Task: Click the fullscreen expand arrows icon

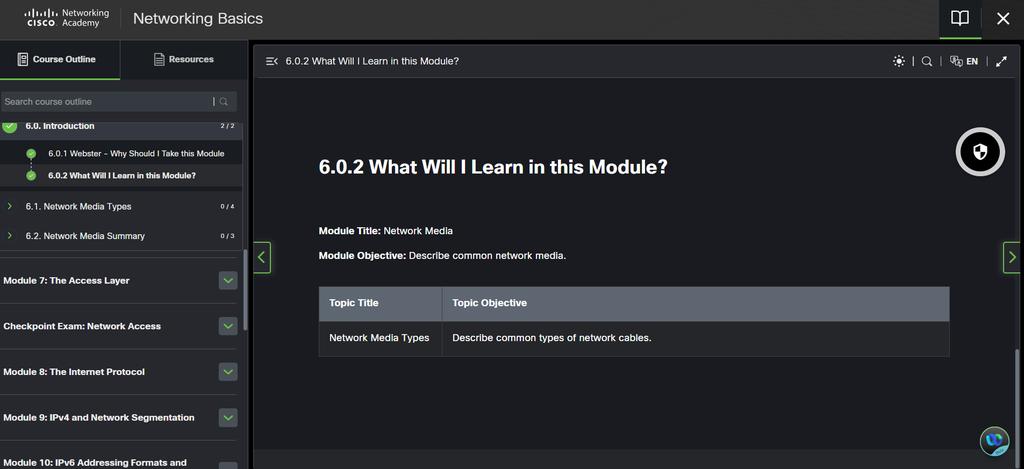Action: pos(1001,61)
